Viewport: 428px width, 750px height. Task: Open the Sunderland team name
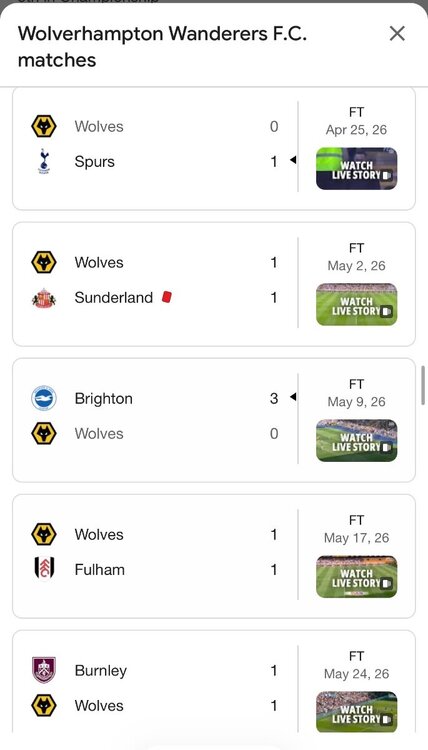(114, 298)
